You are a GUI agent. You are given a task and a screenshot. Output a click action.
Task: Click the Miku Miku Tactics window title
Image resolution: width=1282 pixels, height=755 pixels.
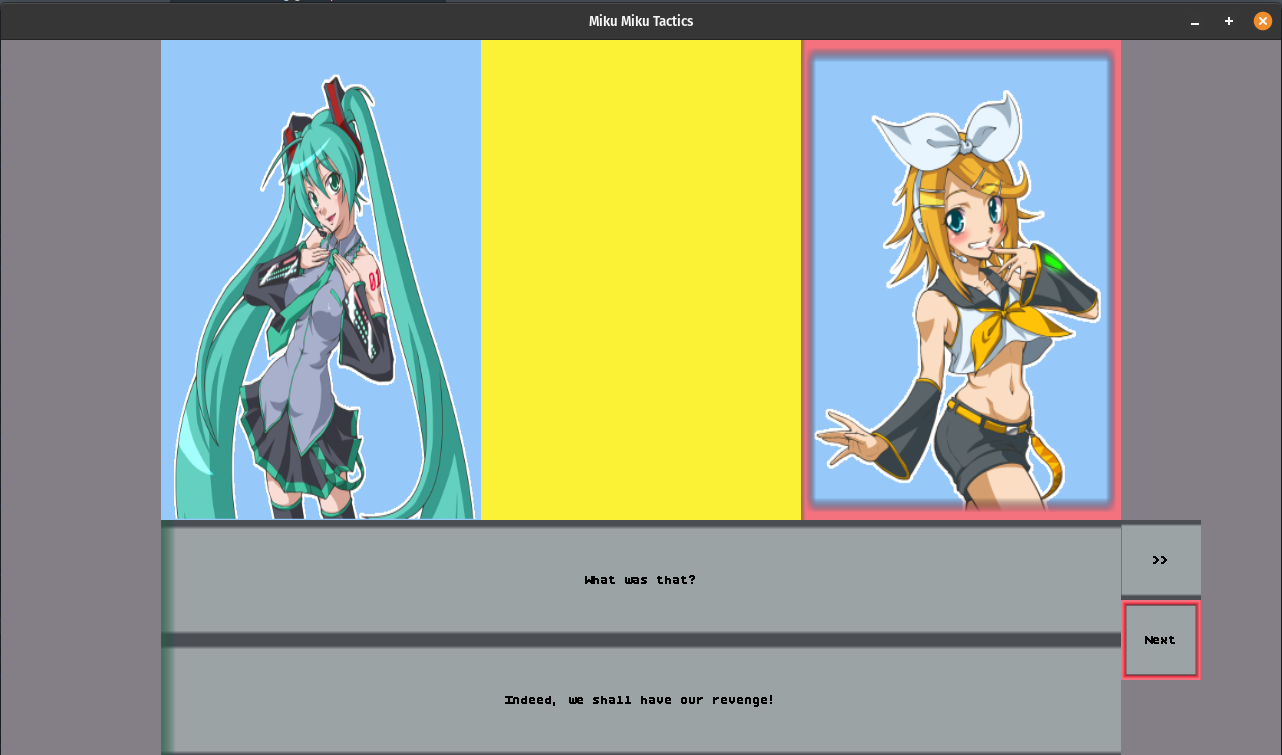[x=641, y=21]
